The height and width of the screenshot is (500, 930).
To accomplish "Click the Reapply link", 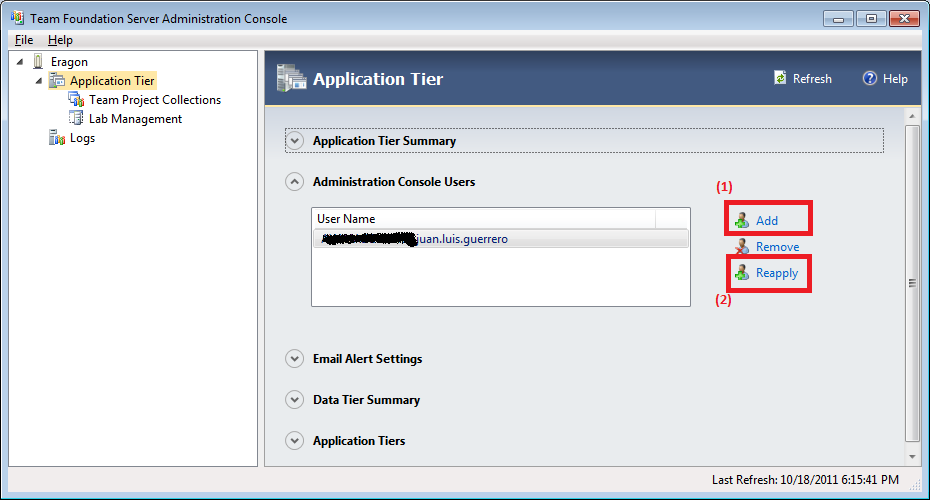I will (776, 273).
